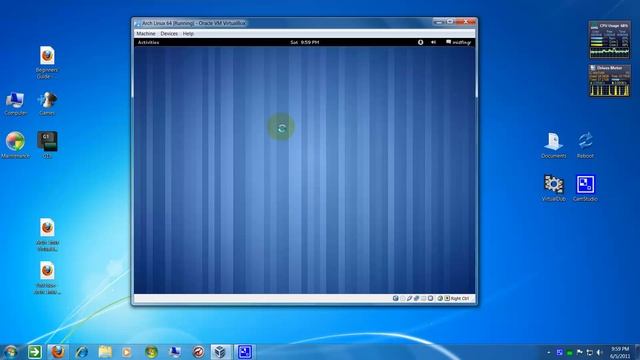640x360 pixels.
Task: Switch to CamStudio in the taskbar
Action: point(244,352)
